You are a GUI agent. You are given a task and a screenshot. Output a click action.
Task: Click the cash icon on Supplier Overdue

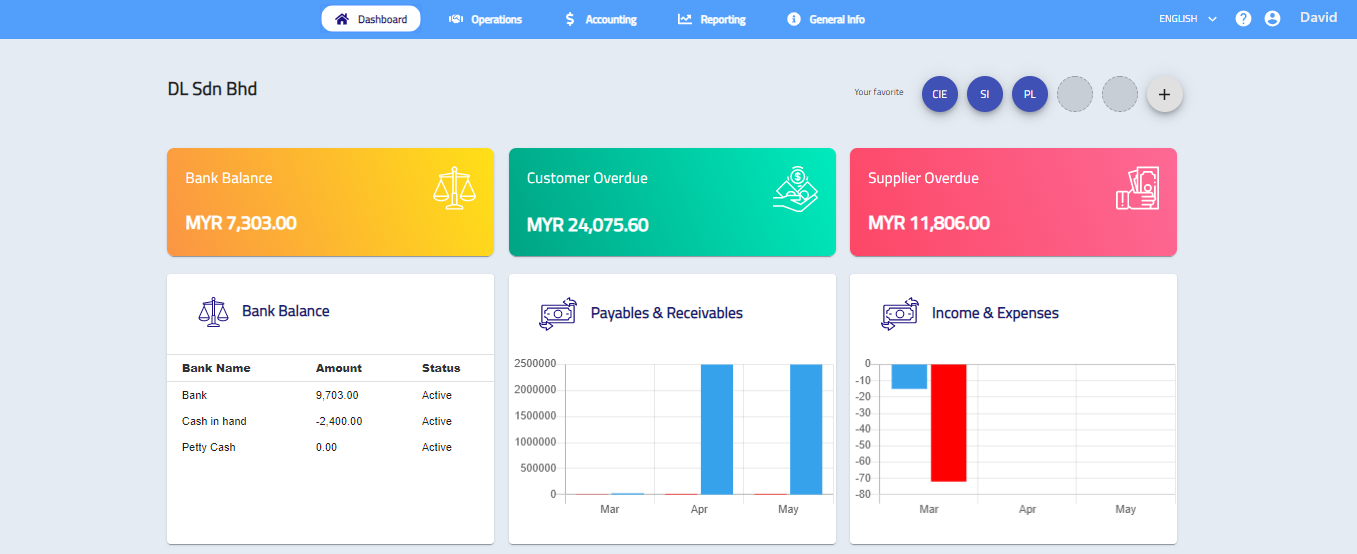1137,188
